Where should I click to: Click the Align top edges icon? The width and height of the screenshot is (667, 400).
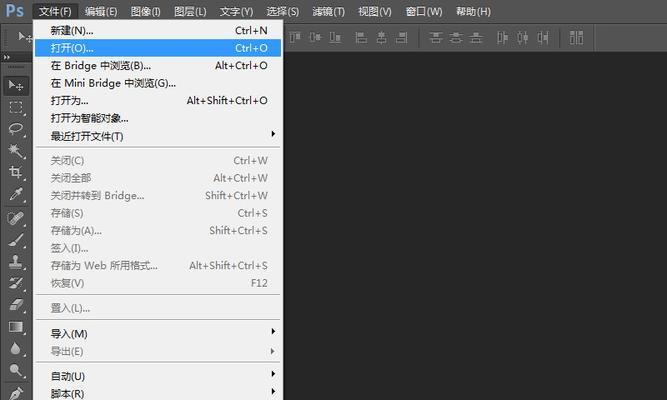point(295,38)
